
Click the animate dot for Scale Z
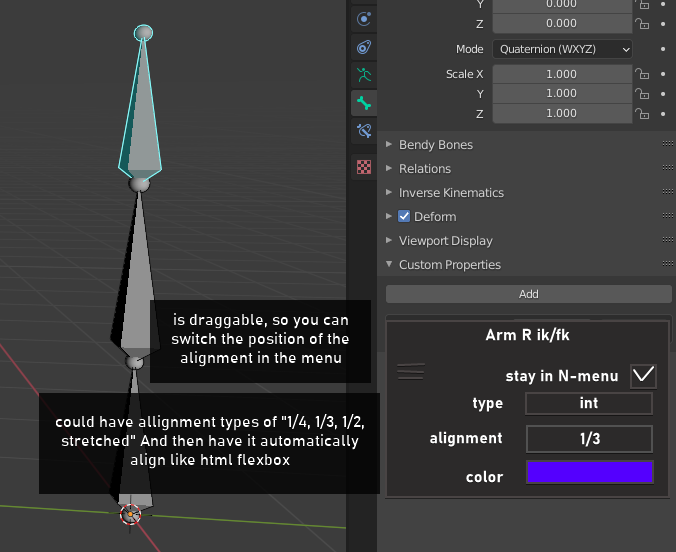pos(663,114)
